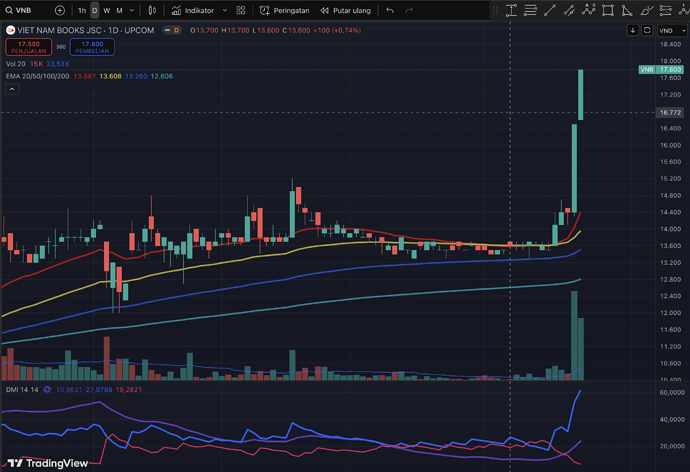Click the Viet Nam Books company logo
Viewport: 690px width, 472px height.
click(x=10, y=30)
